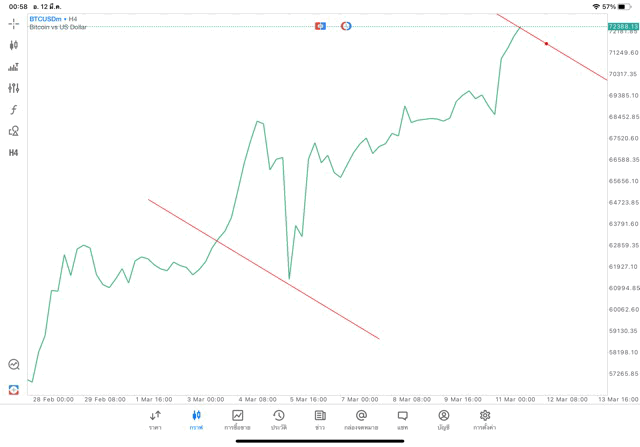
Task: Open the drawing objects shapes icon
Action: coord(14,131)
